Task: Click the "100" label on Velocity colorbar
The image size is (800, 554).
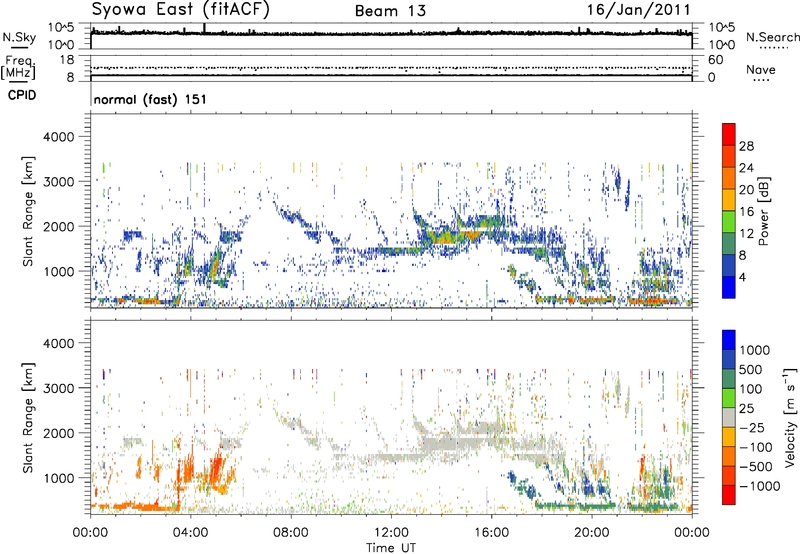Action: (x=751, y=389)
